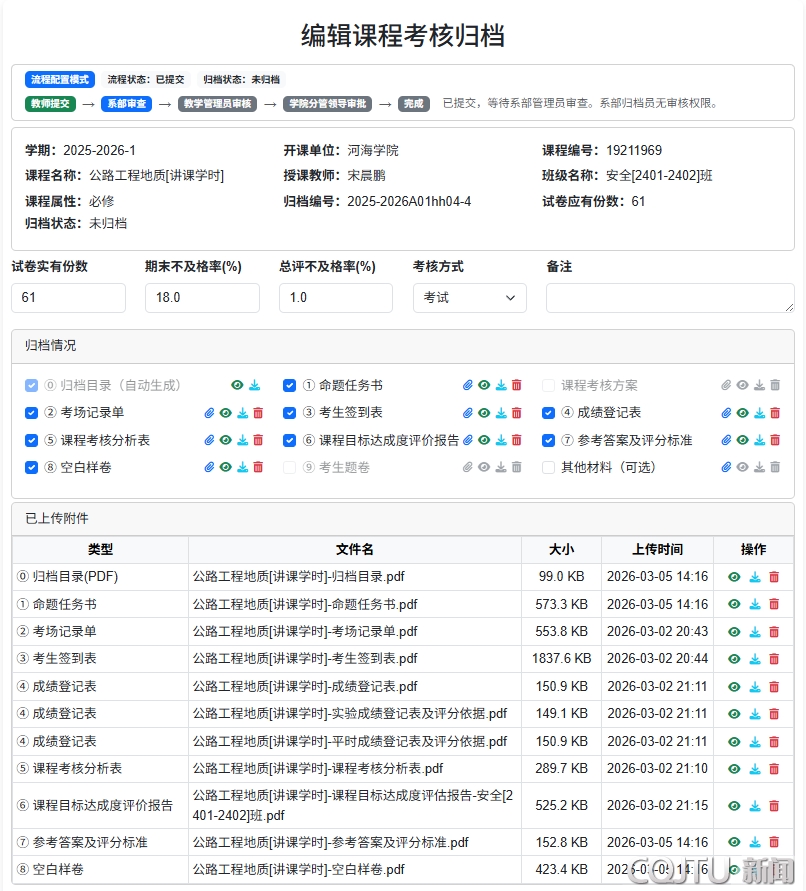Image resolution: width=806 pixels, height=891 pixels.
Task: Open the 考核方式 dropdown showing 考试
Action: point(469,298)
